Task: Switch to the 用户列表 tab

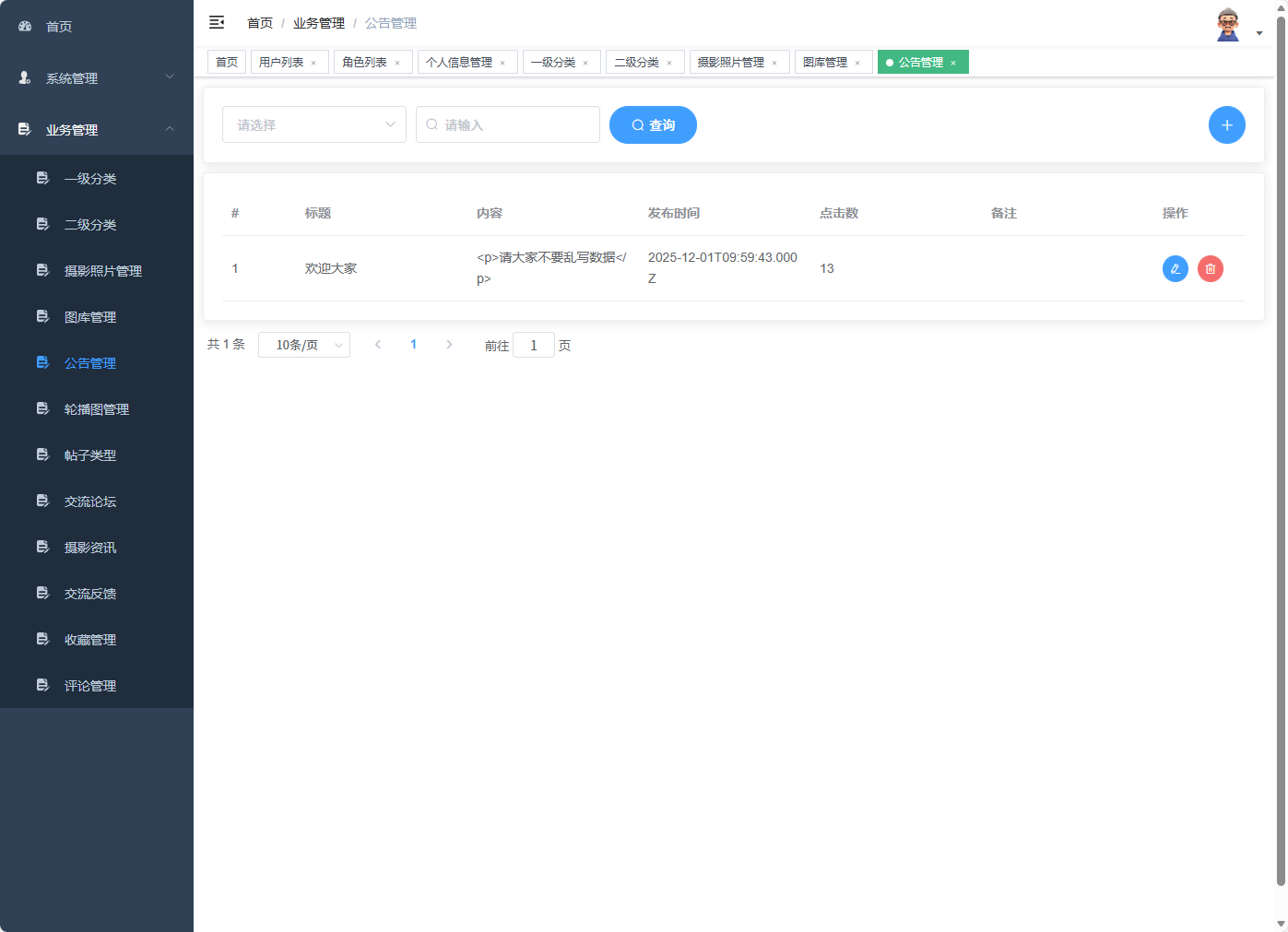Action: click(283, 61)
